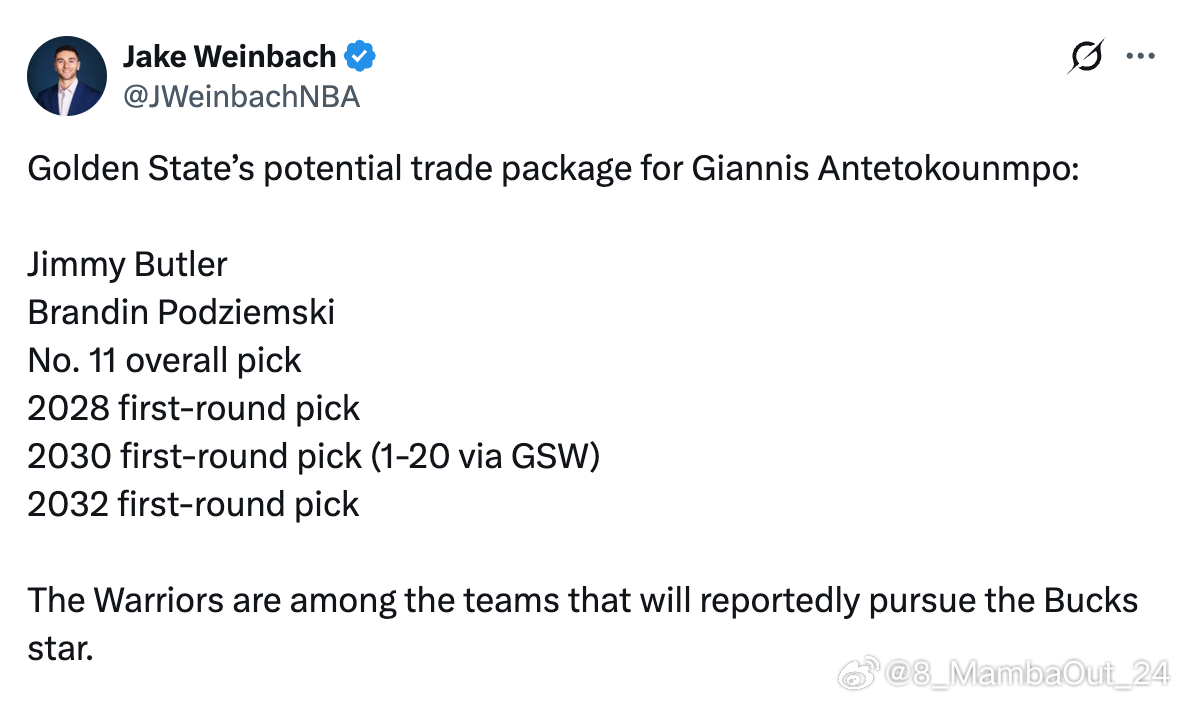The height and width of the screenshot is (702, 1180).
Task: Click the 2032 first-round pick line
Action: click(x=193, y=504)
